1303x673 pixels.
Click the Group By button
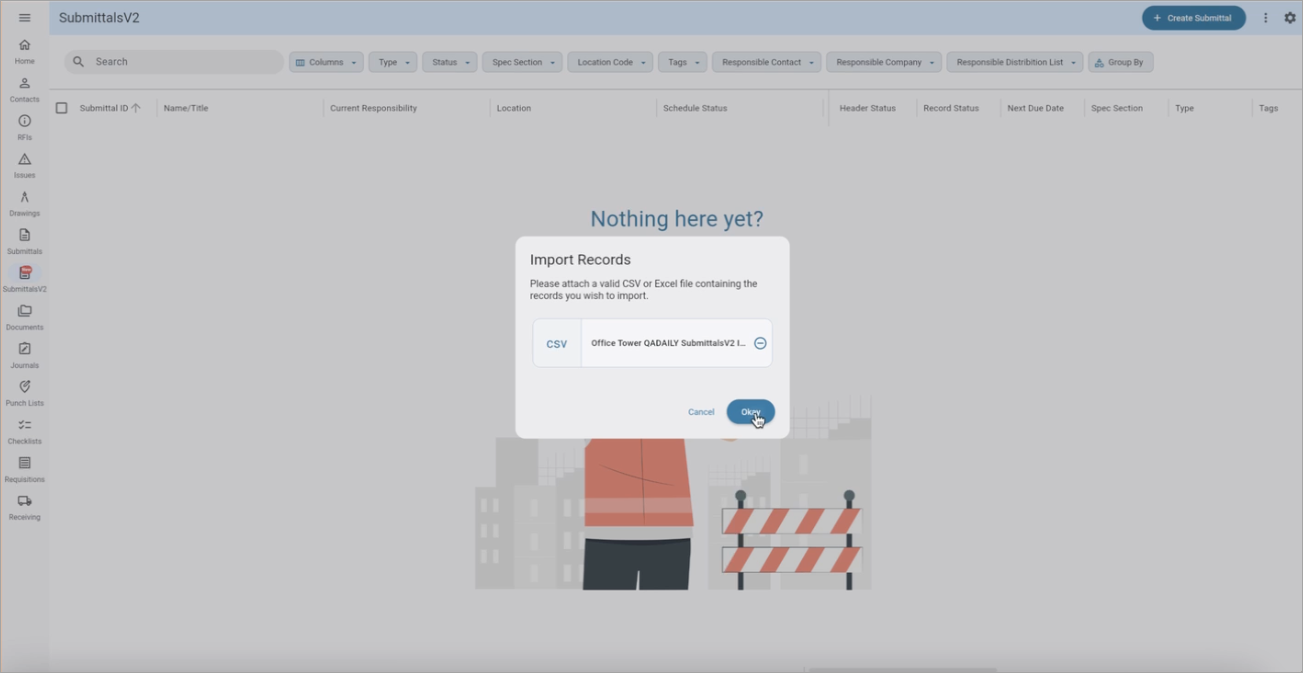point(1120,62)
